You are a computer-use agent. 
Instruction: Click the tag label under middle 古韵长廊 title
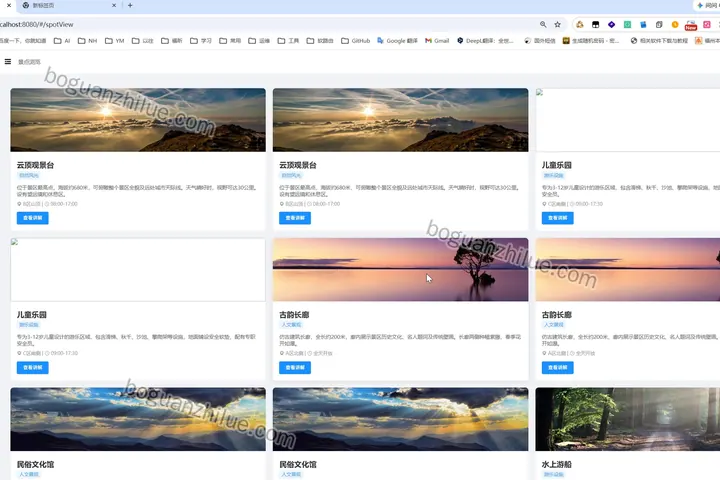click(291, 325)
